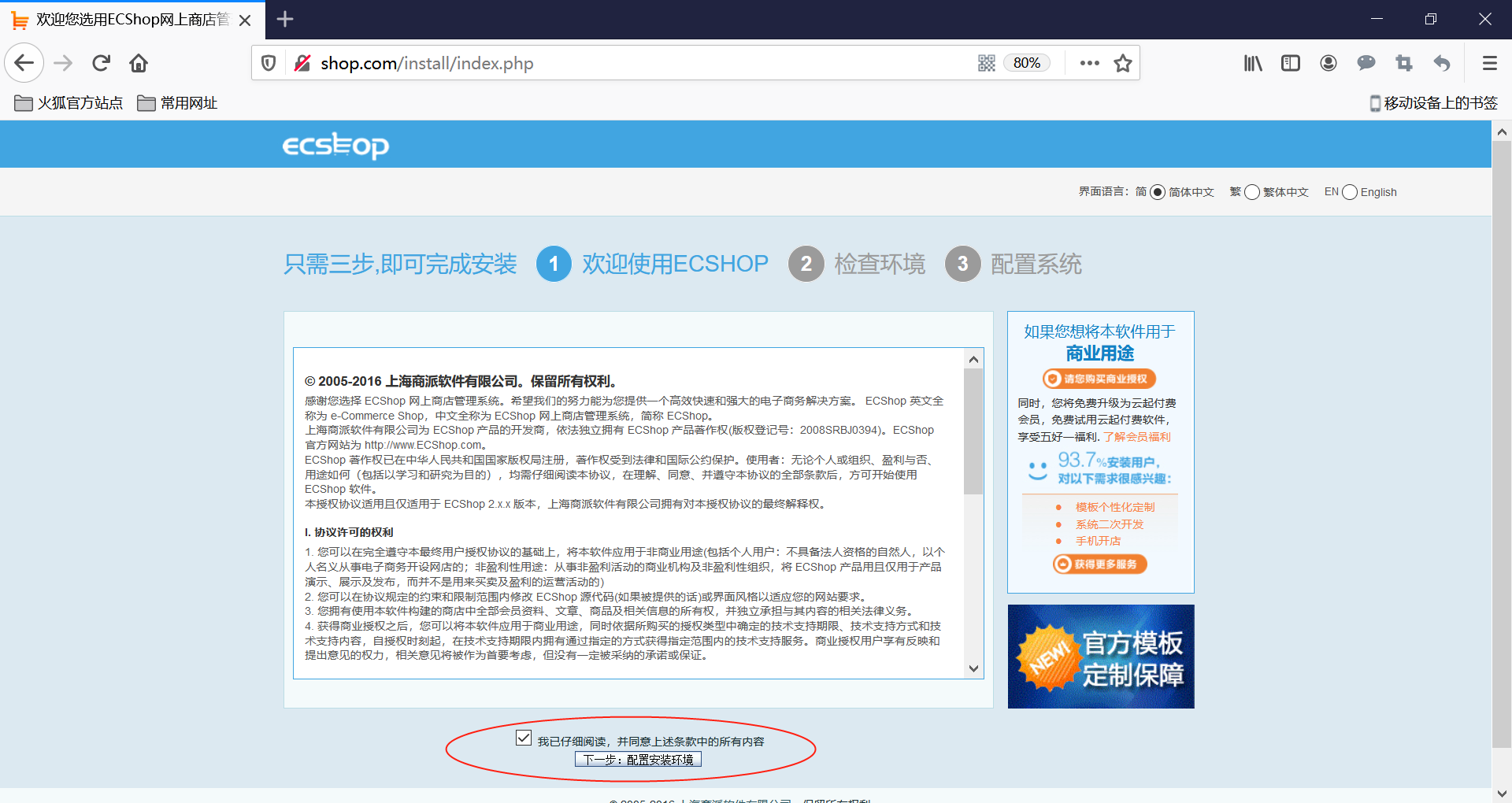Image resolution: width=1512 pixels, height=803 pixels.
Task: Open 系统二次开发 link
Action: tap(1110, 524)
